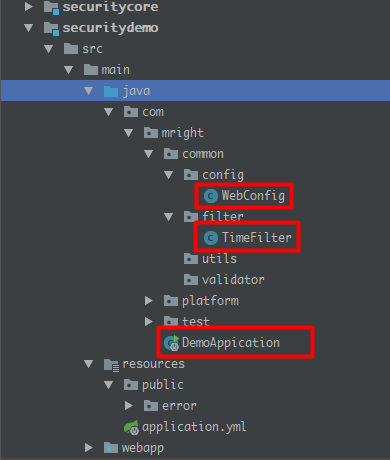Select the mright package
Viewport: 390px width, 460px height.
point(174,133)
